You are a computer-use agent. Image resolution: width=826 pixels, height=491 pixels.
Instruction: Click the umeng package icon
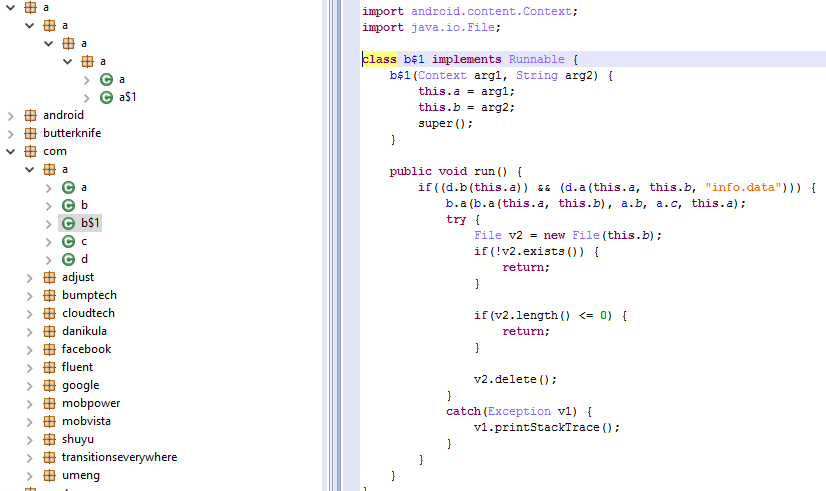click(50, 475)
